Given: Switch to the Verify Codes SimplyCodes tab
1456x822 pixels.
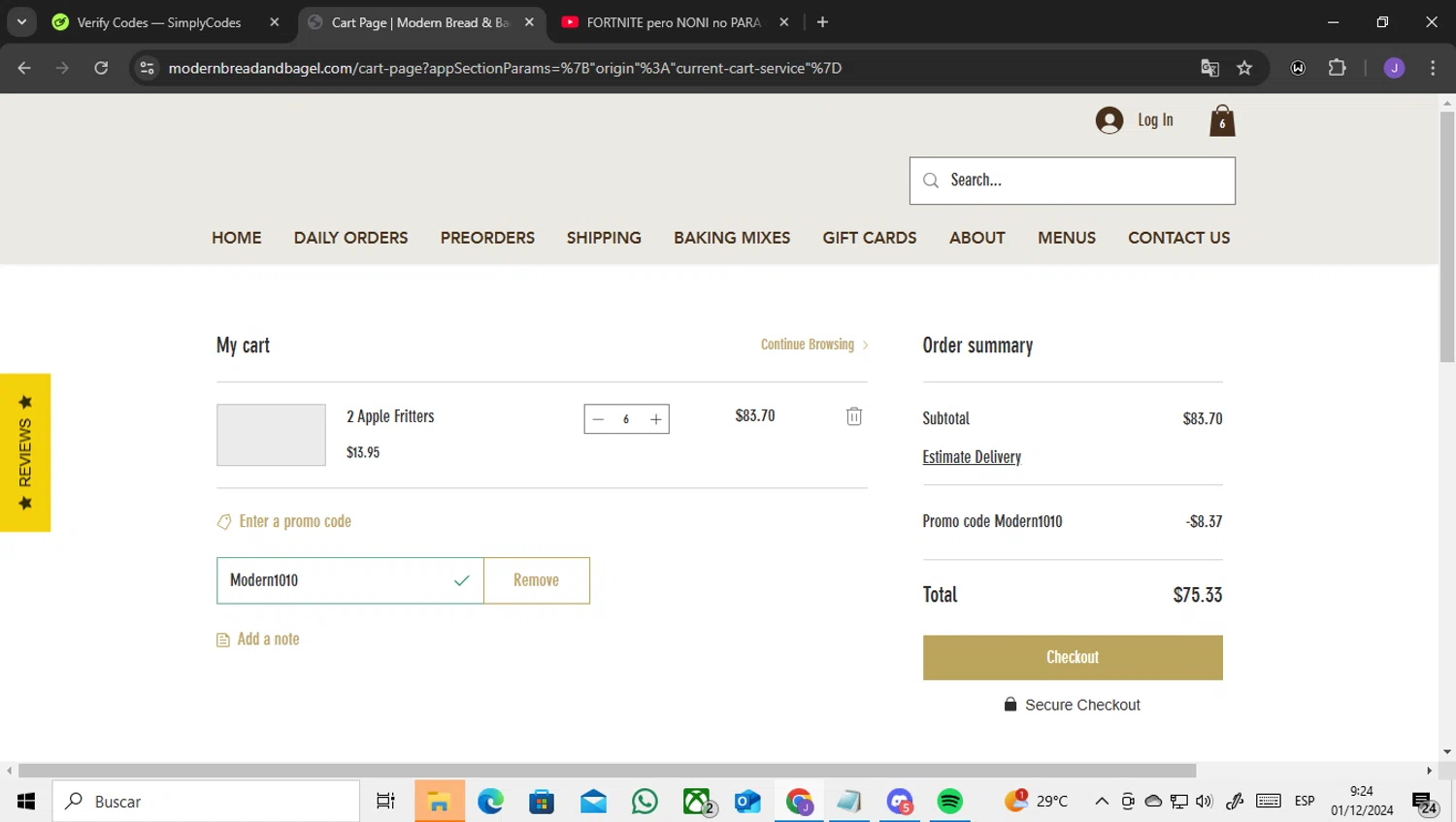Looking at the screenshot, I should [158, 22].
